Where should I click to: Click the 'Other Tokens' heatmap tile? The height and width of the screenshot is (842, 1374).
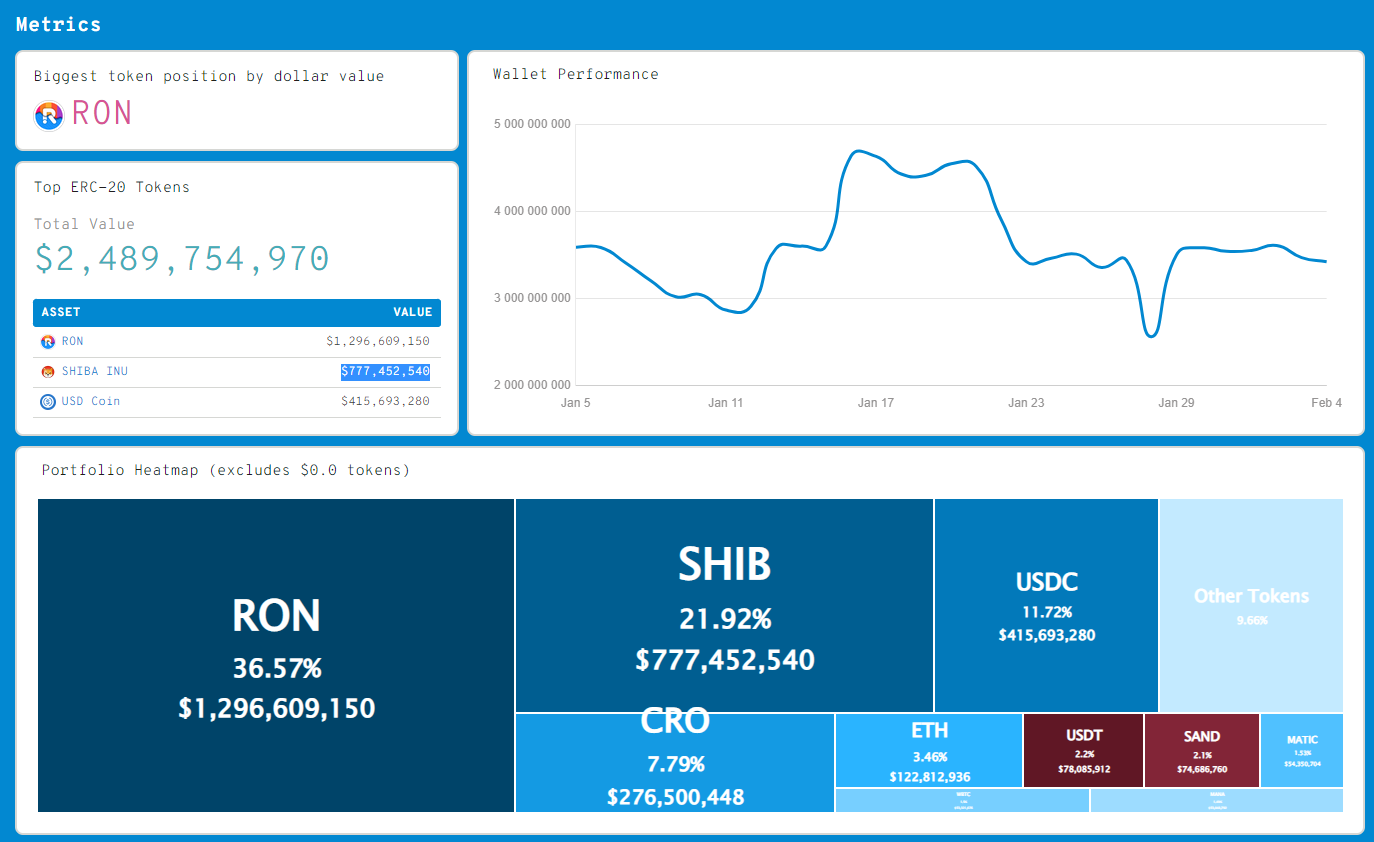[x=1251, y=606]
